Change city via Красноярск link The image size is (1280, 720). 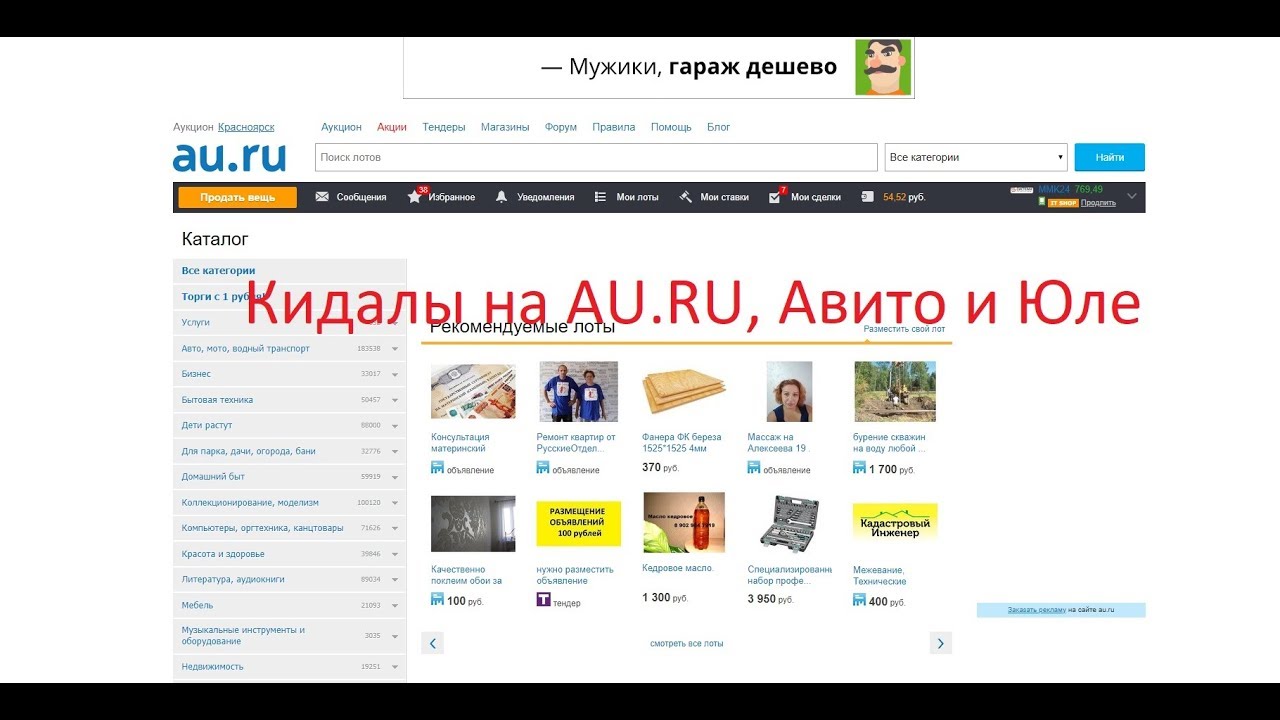246,127
